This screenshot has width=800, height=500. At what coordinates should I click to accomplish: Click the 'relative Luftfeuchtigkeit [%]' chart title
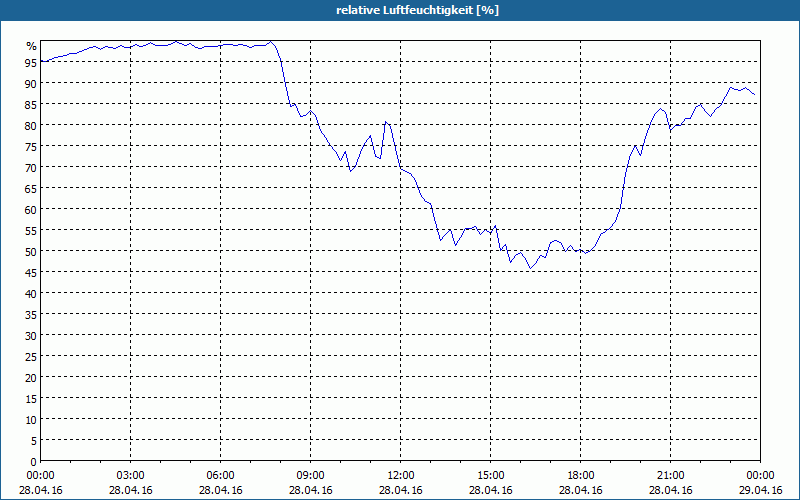[x=417, y=10]
